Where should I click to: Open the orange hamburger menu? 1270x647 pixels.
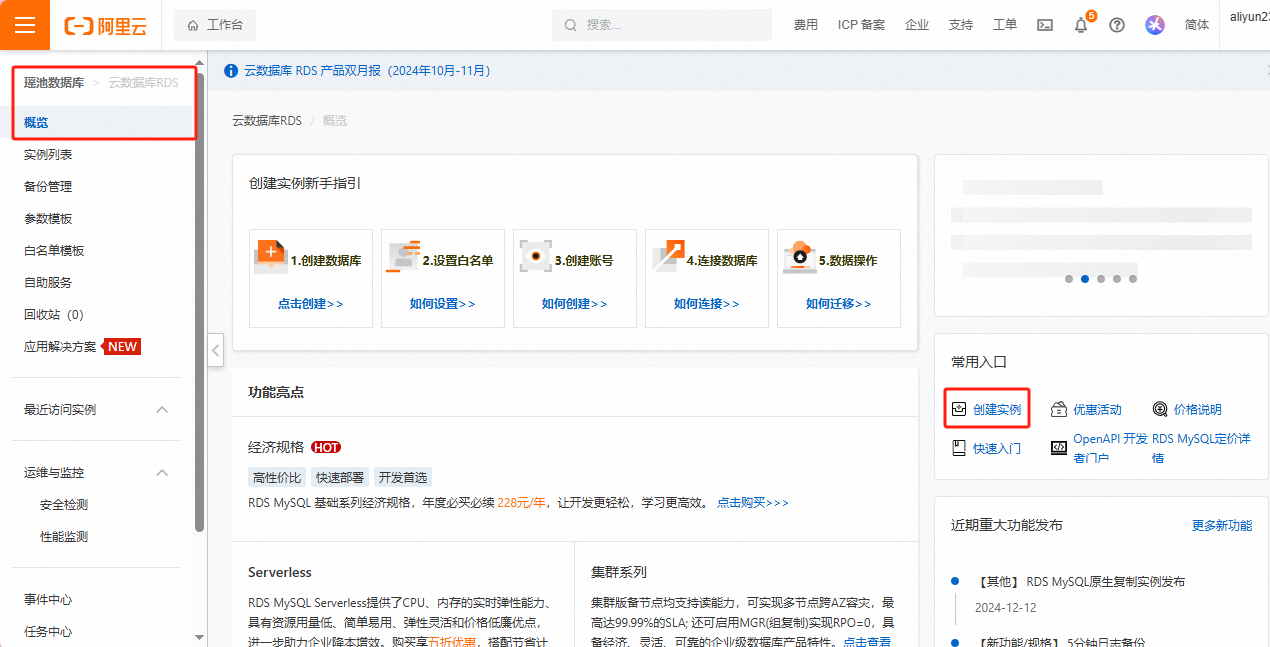[x=25, y=25]
